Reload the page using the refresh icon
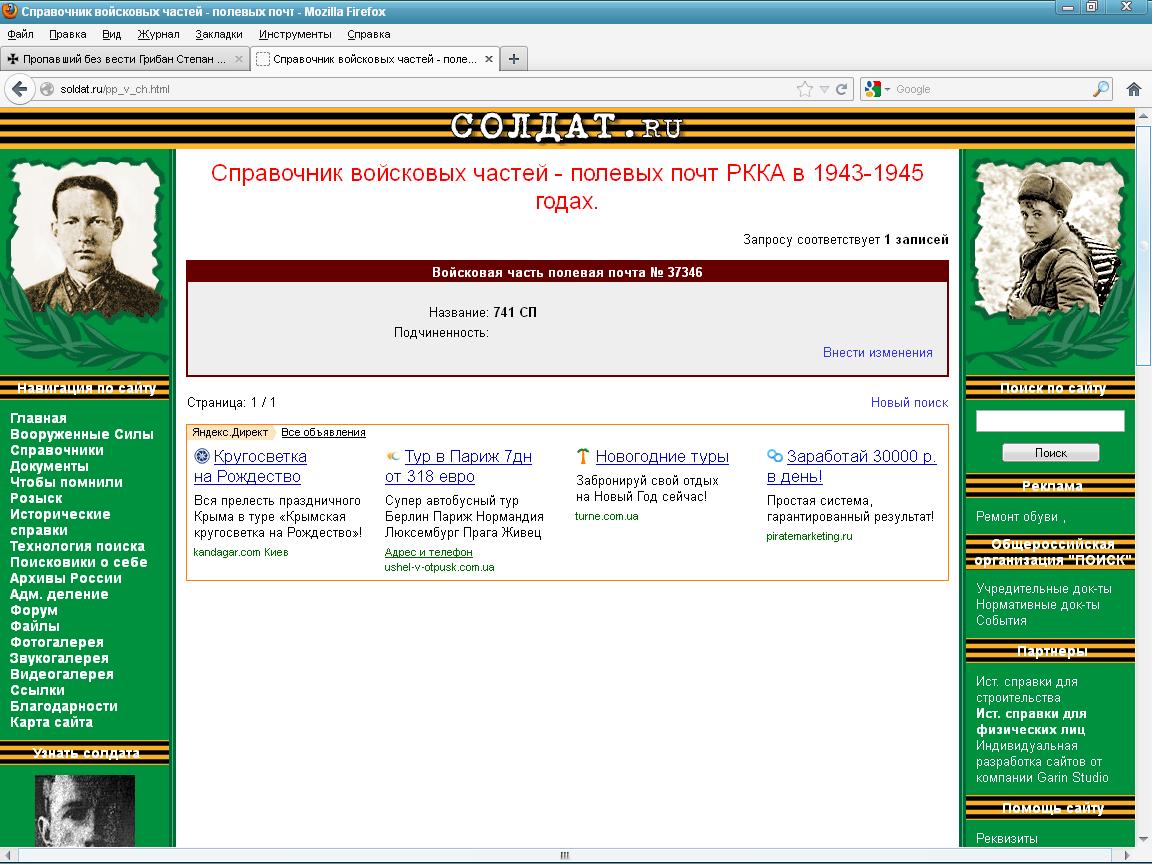This screenshot has width=1152, height=864. coord(842,89)
